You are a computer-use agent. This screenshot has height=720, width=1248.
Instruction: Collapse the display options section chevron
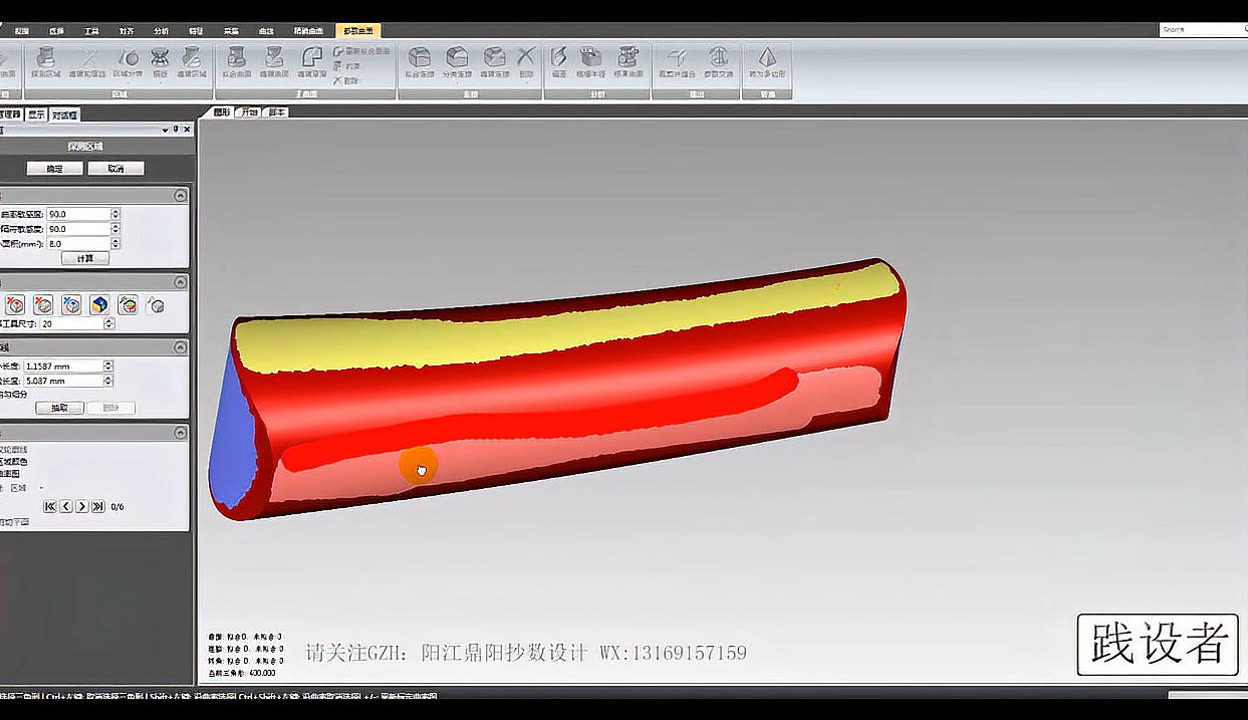pyautogui.click(x=180, y=433)
